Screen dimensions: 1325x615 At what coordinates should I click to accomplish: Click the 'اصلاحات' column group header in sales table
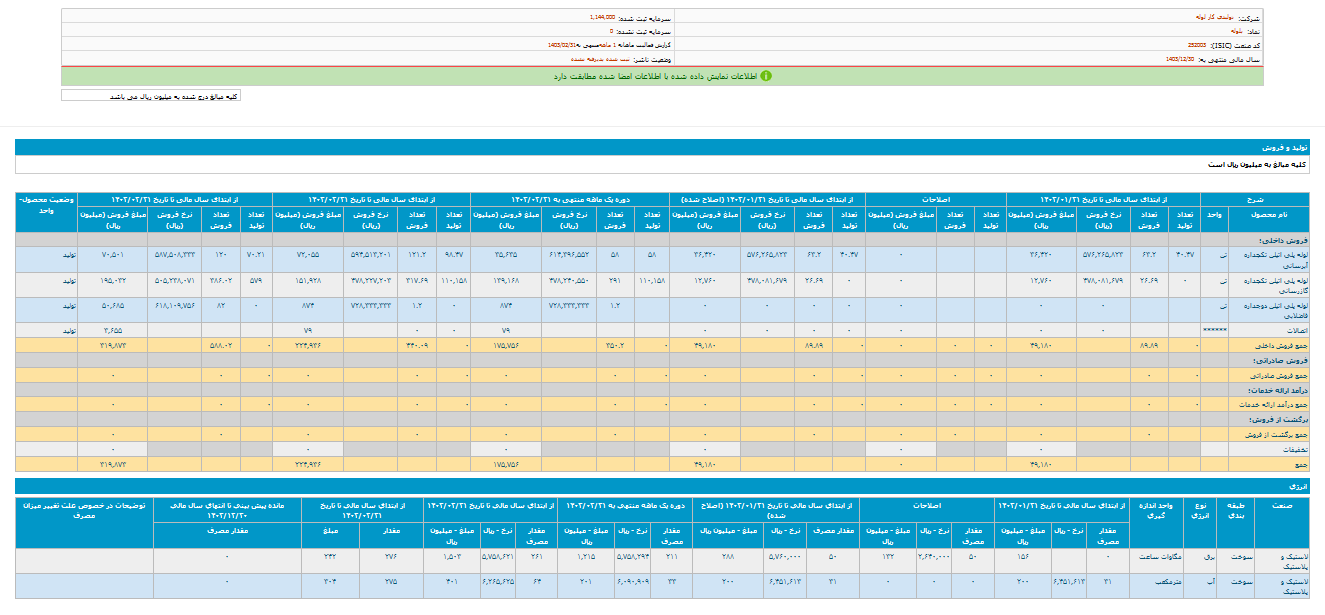(x=936, y=198)
